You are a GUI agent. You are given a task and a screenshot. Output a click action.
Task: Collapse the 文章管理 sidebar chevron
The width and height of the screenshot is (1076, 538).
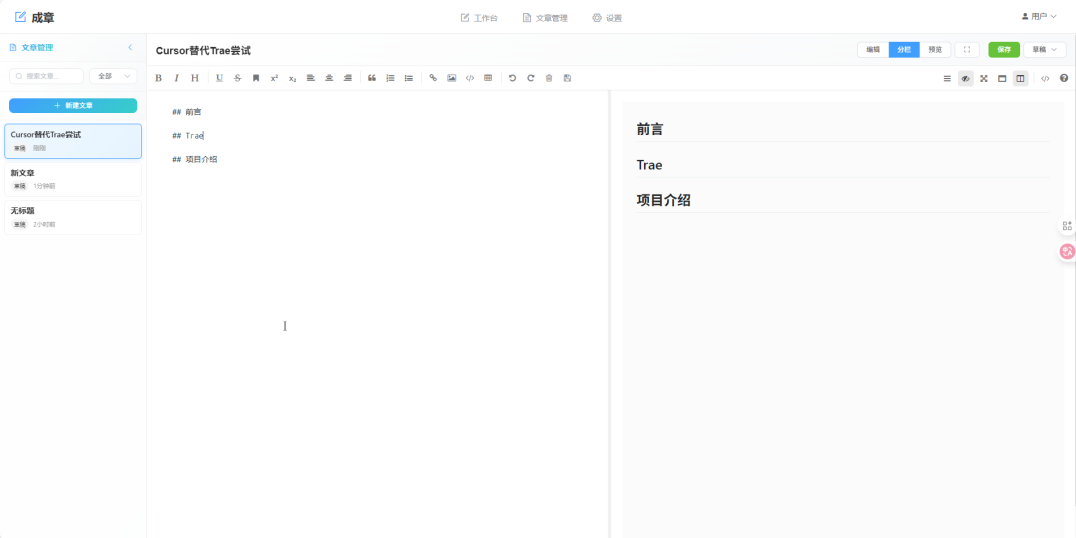pyautogui.click(x=130, y=47)
